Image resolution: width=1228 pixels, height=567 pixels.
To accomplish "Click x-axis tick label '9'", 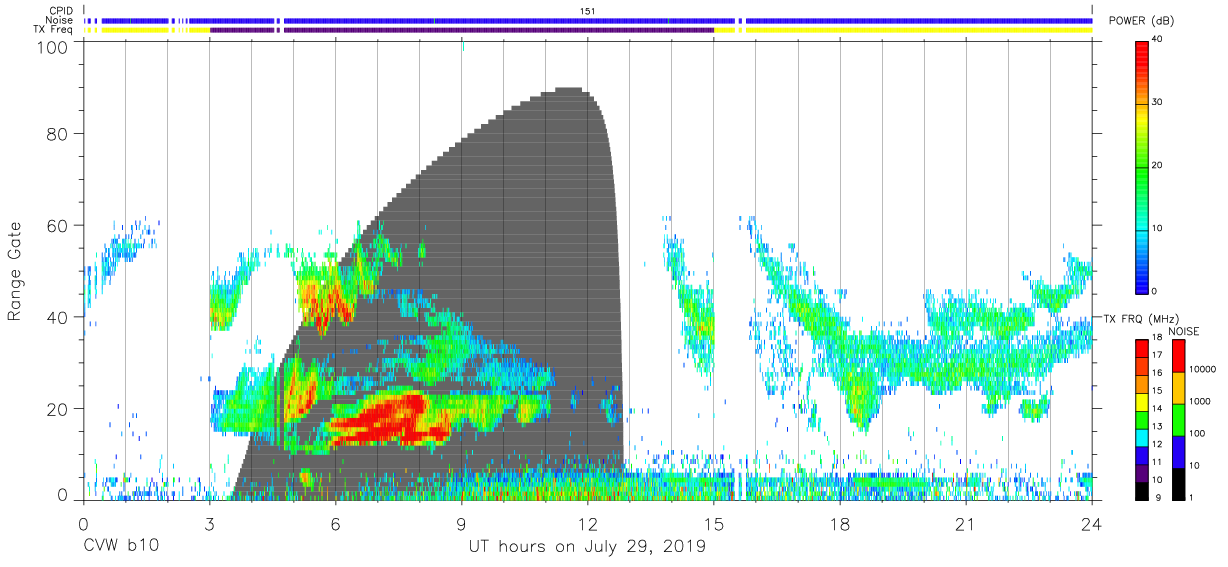I will (462, 525).
